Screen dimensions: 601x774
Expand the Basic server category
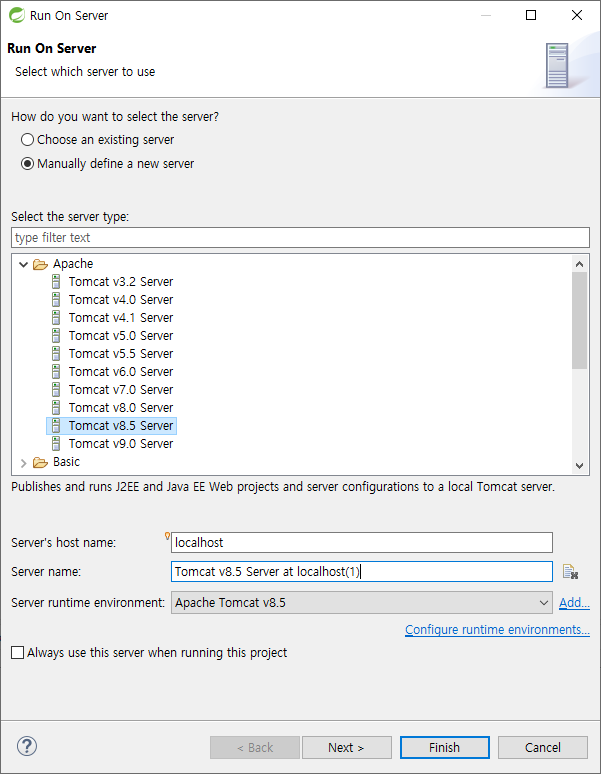pos(24,462)
